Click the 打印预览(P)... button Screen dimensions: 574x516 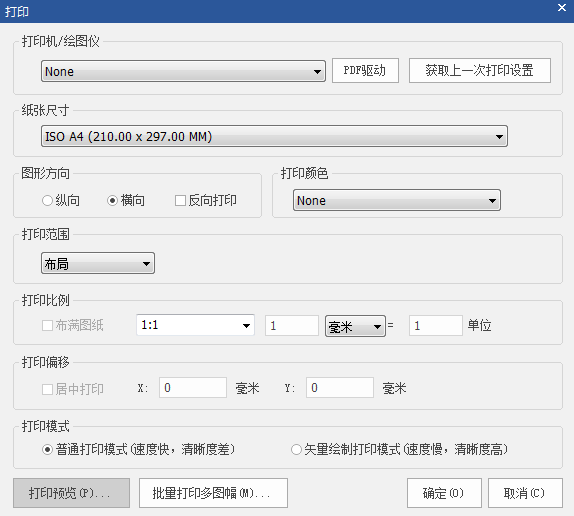click(x=71, y=493)
